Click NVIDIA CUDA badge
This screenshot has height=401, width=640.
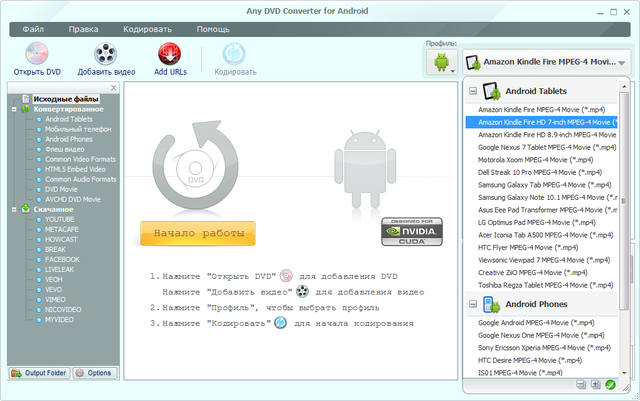[412, 232]
